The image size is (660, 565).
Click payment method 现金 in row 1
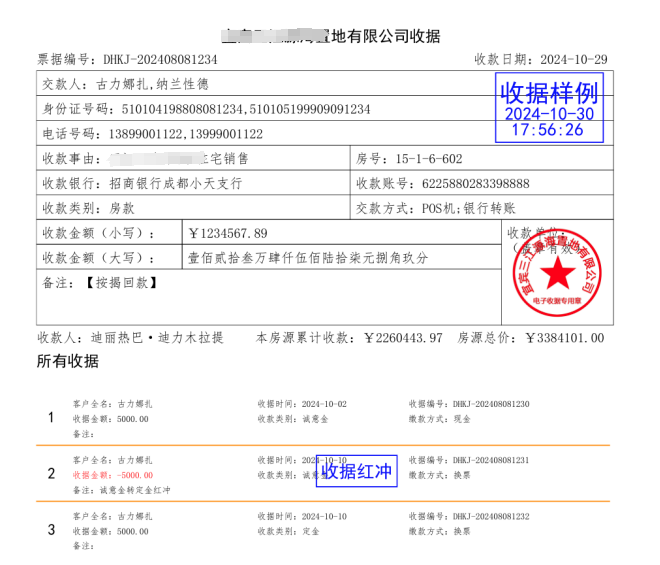coord(462,419)
